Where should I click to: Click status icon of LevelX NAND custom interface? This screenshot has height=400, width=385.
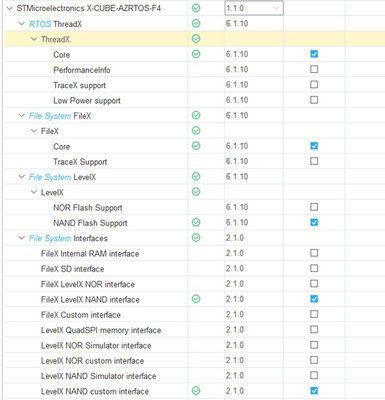click(x=196, y=391)
